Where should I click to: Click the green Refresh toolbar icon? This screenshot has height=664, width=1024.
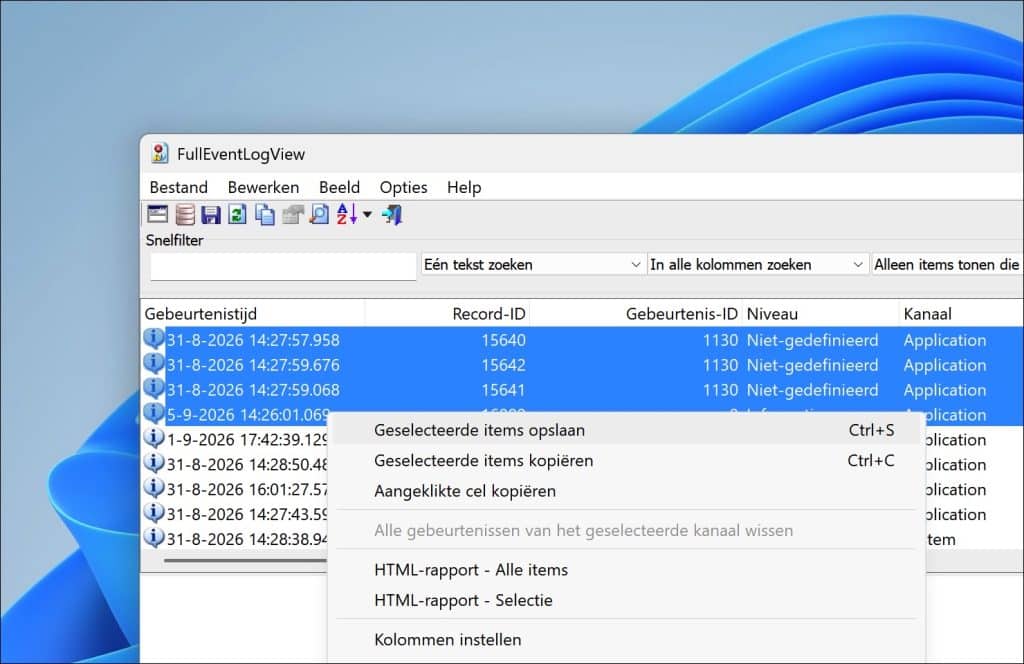click(x=238, y=214)
